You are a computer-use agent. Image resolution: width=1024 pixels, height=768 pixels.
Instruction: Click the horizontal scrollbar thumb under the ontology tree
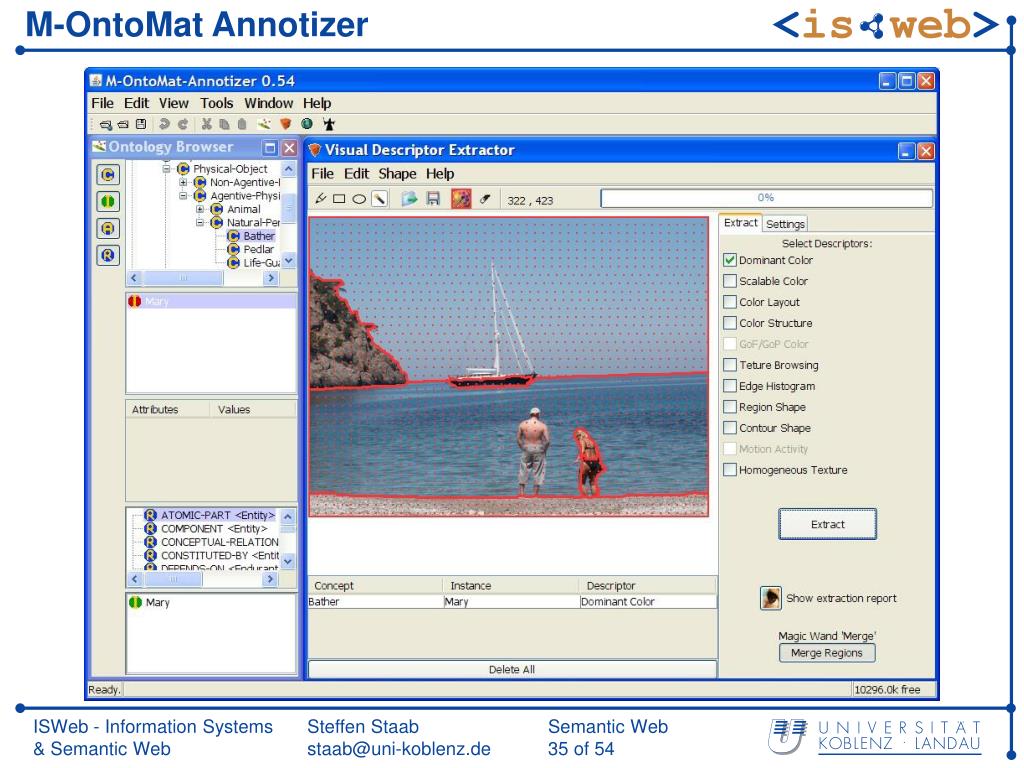[x=184, y=278]
